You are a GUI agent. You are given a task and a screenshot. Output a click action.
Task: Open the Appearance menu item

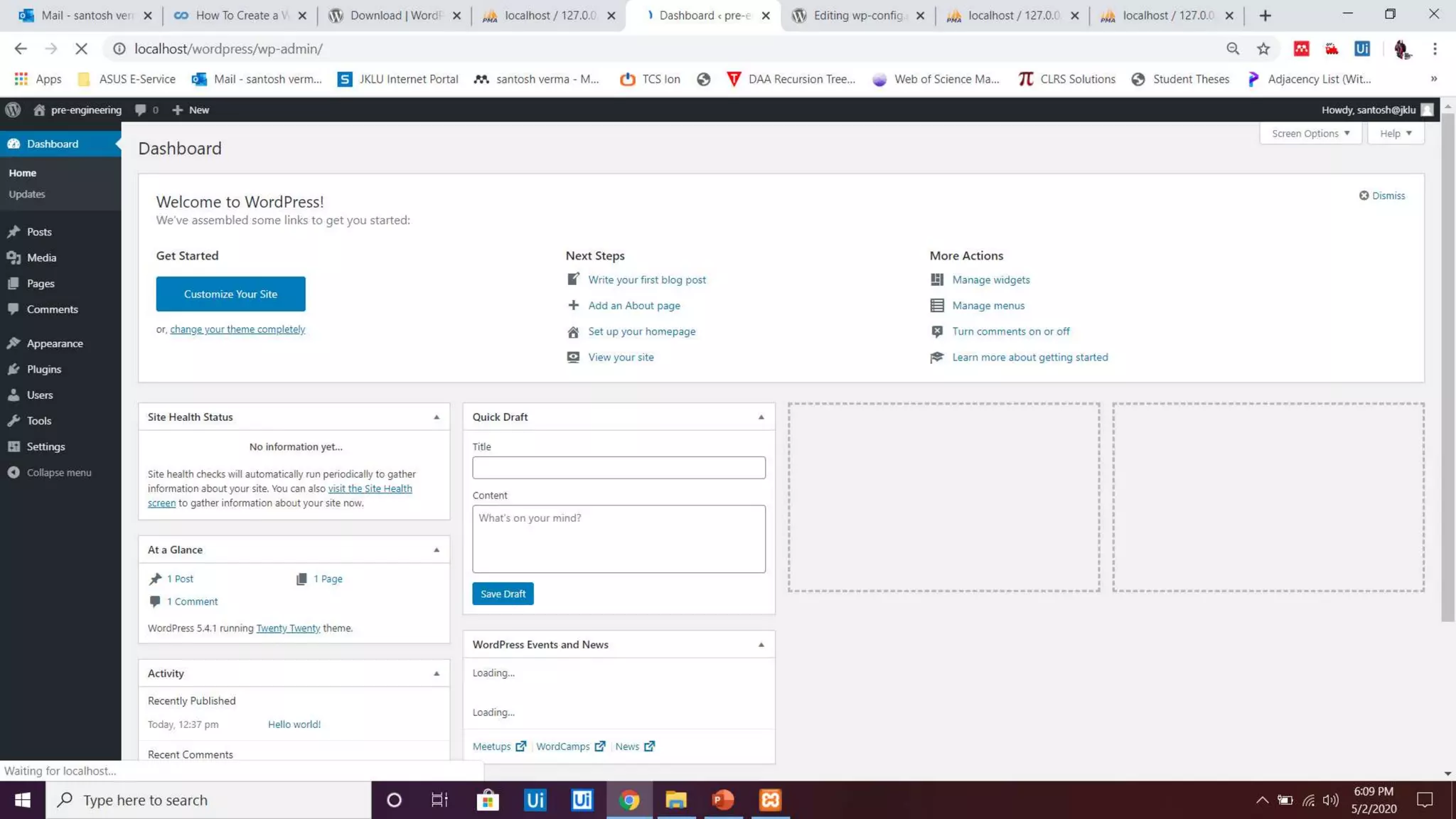point(54,343)
